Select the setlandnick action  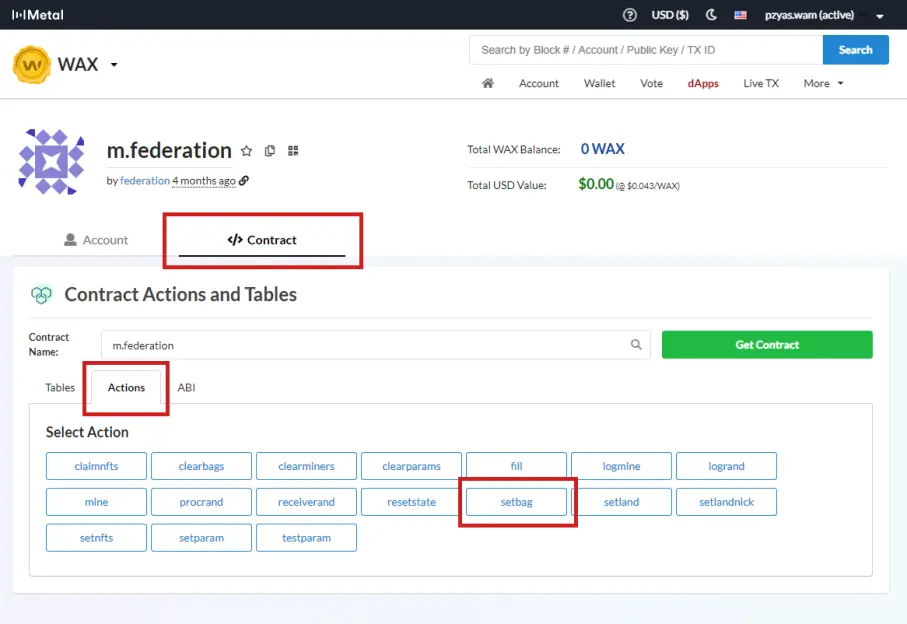point(727,502)
